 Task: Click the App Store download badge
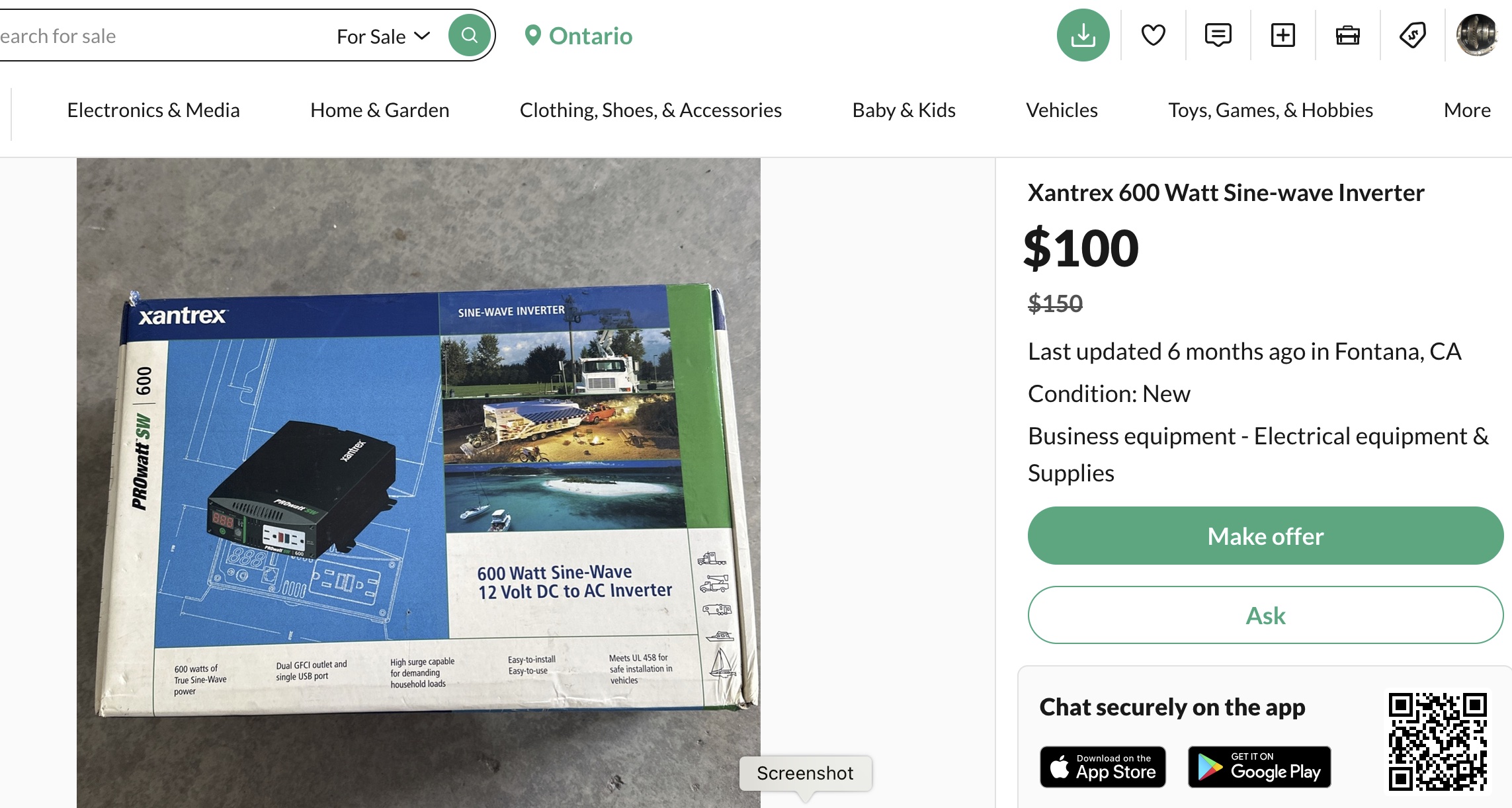pos(1103,767)
